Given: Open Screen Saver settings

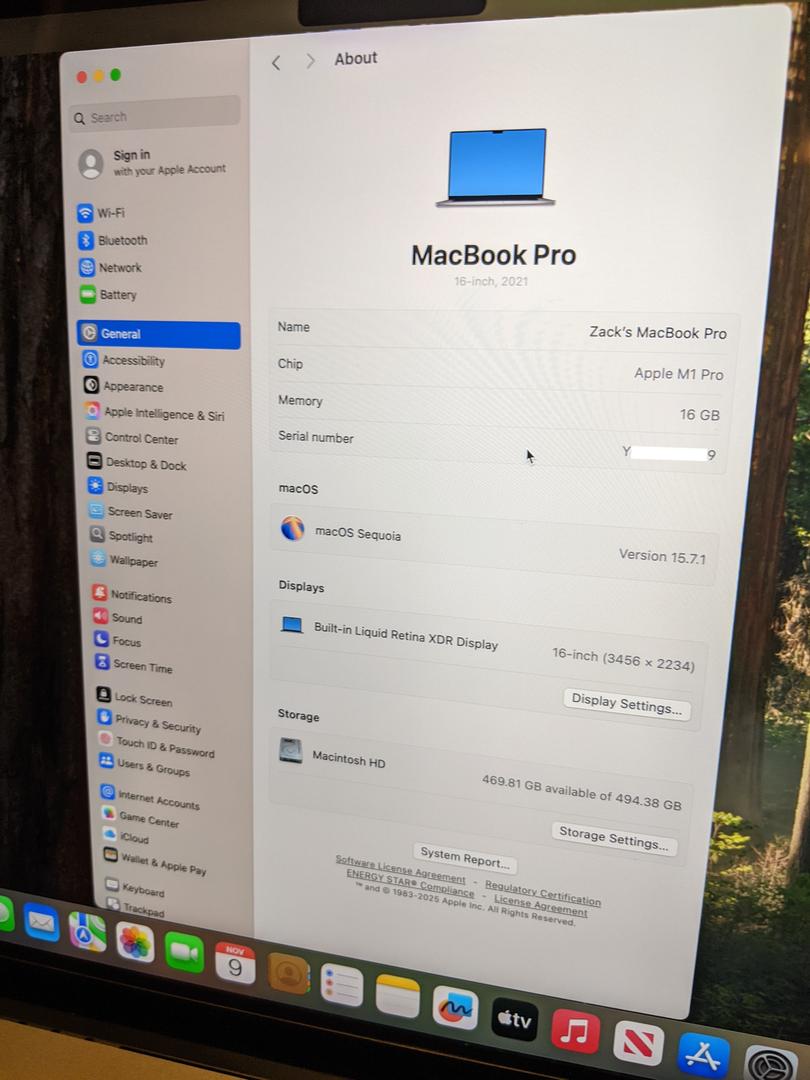Looking at the screenshot, I should point(131,512).
